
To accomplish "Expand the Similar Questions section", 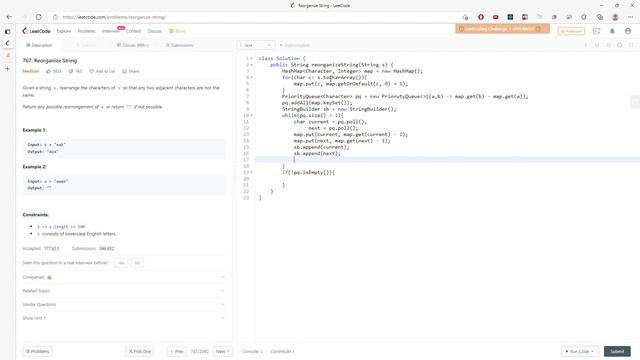I will [x=123, y=304].
